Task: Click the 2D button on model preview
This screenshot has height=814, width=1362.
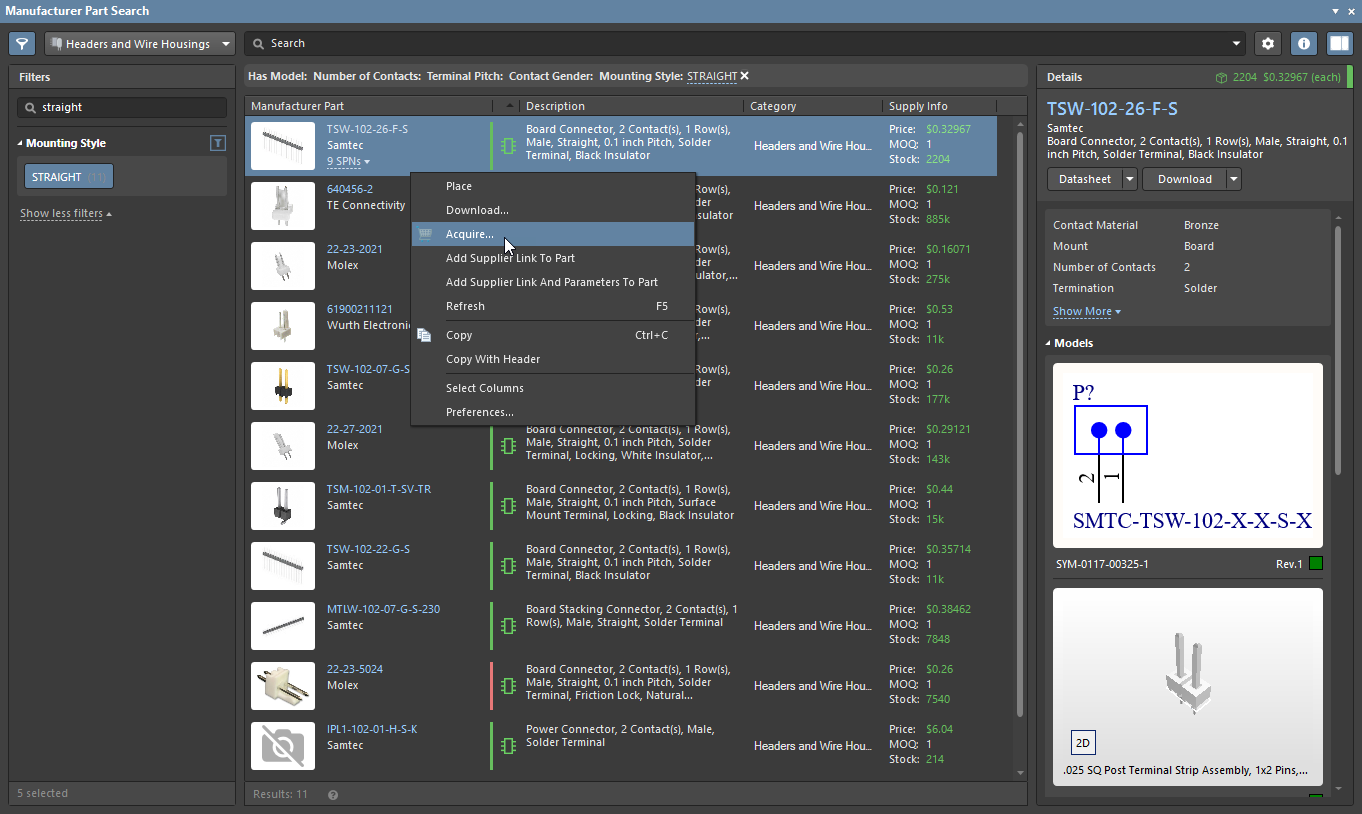Action: pyautogui.click(x=1083, y=744)
